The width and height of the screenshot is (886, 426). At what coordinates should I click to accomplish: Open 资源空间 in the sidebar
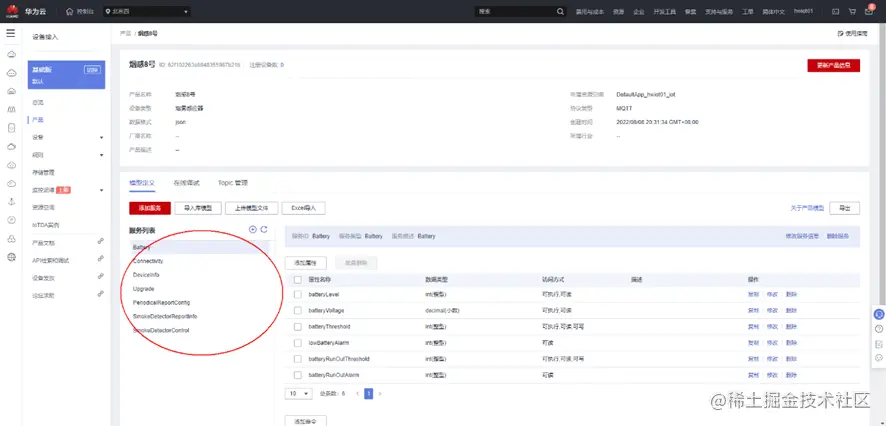pos(43,207)
